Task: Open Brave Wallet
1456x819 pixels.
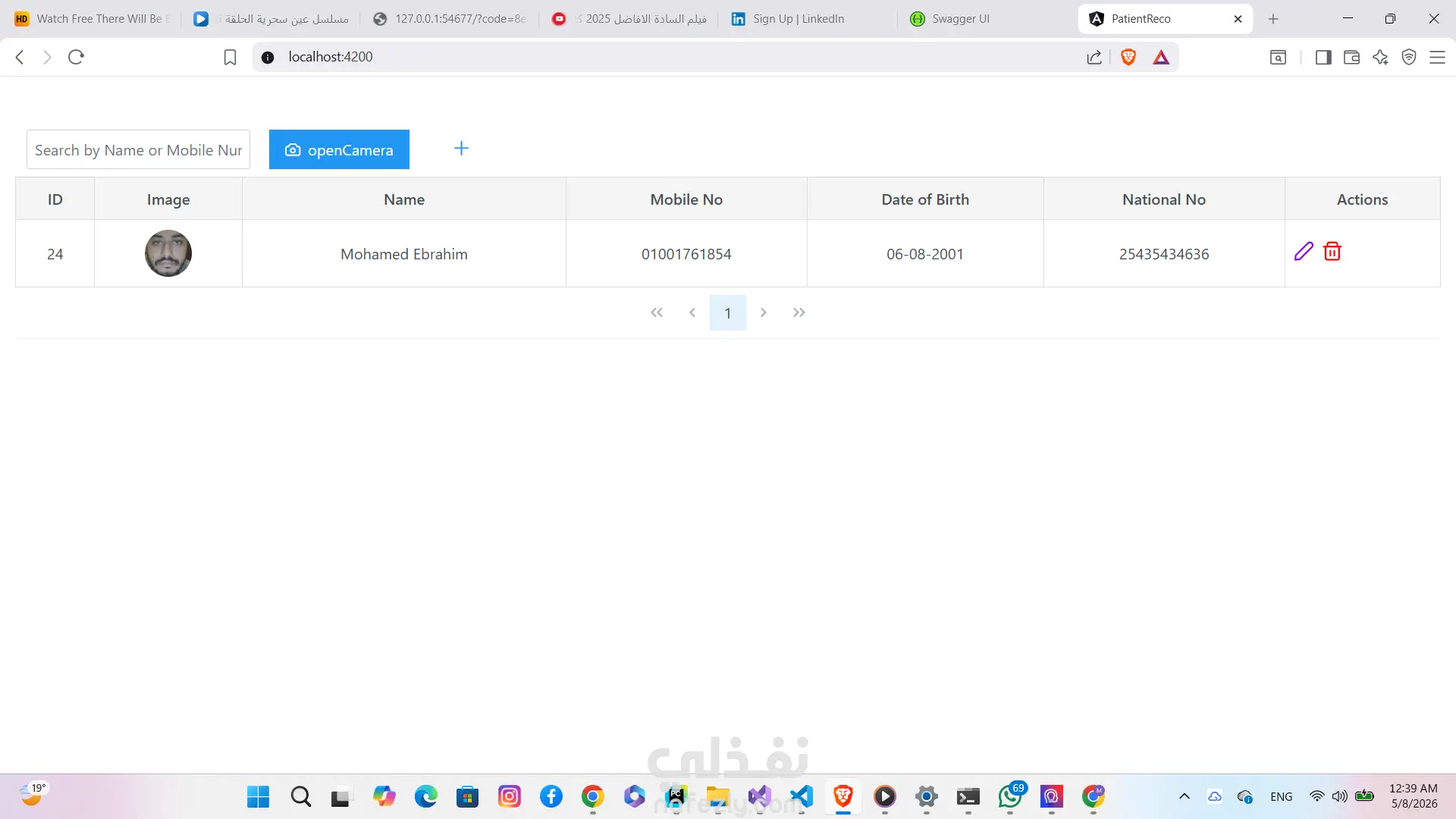Action: pyautogui.click(x=1351, y=57)
